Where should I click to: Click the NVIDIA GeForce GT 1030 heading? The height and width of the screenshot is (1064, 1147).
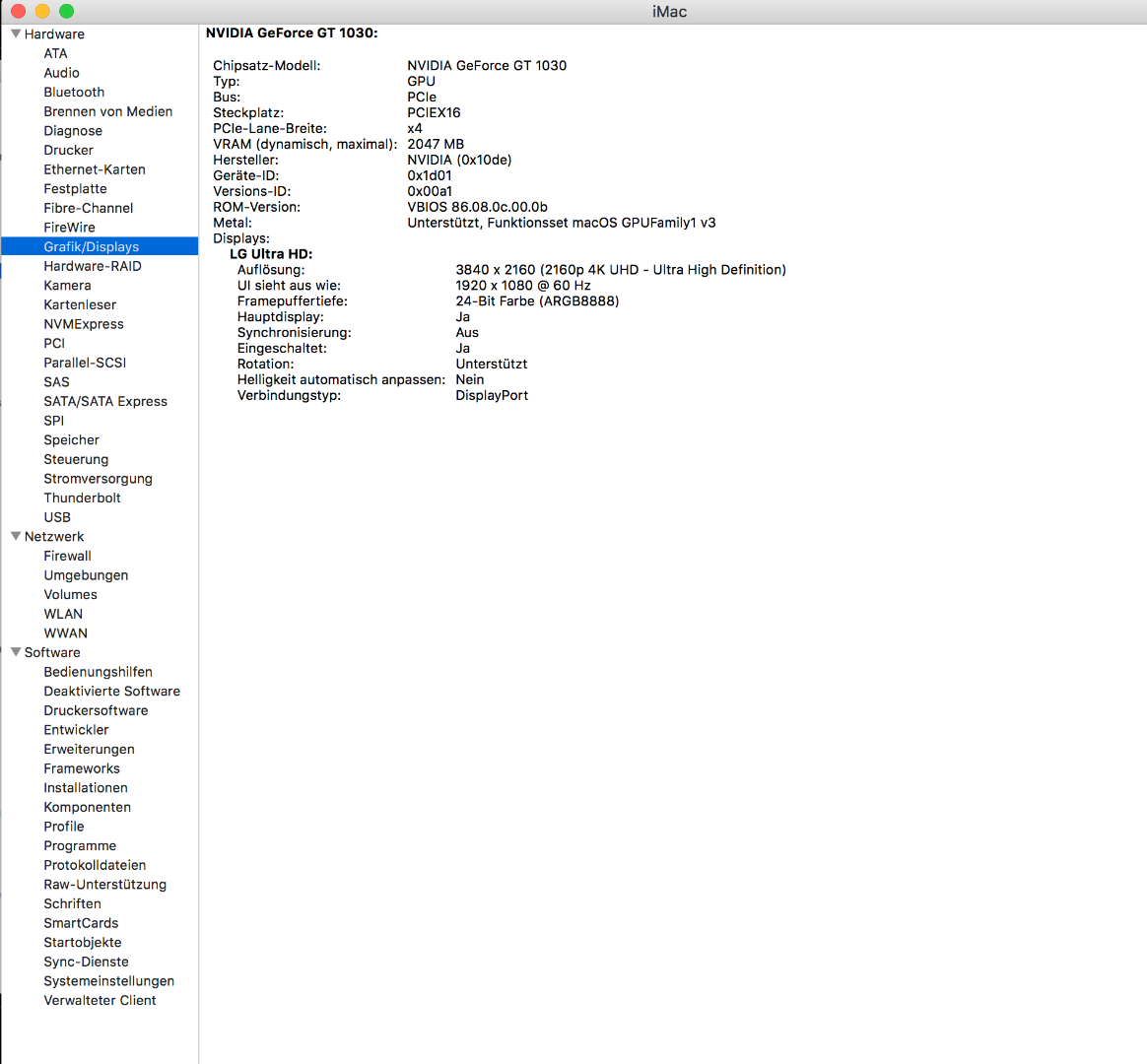coord(292,33)
